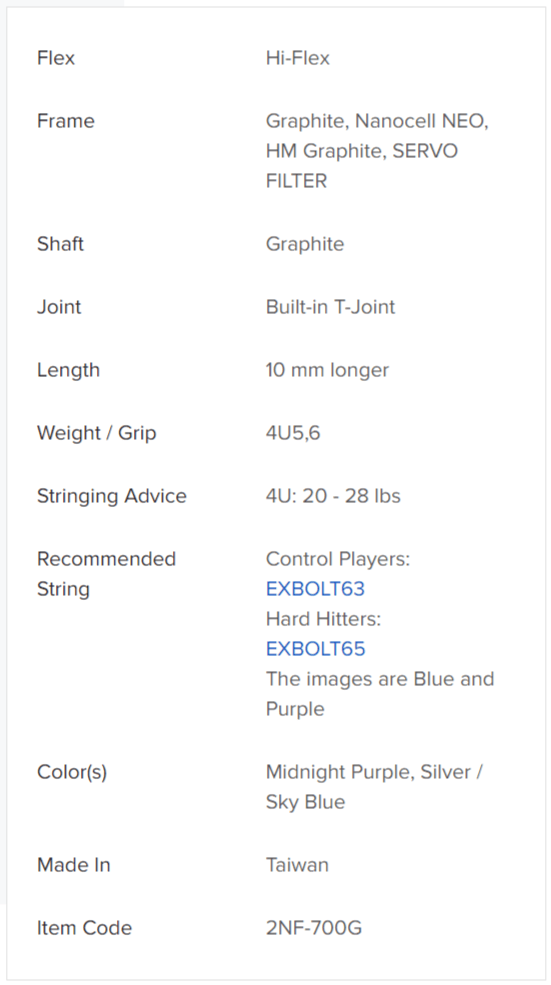Open the EXBOLT63 string link
The height and width of the screenshot is (985, 551).
point(315,589)
